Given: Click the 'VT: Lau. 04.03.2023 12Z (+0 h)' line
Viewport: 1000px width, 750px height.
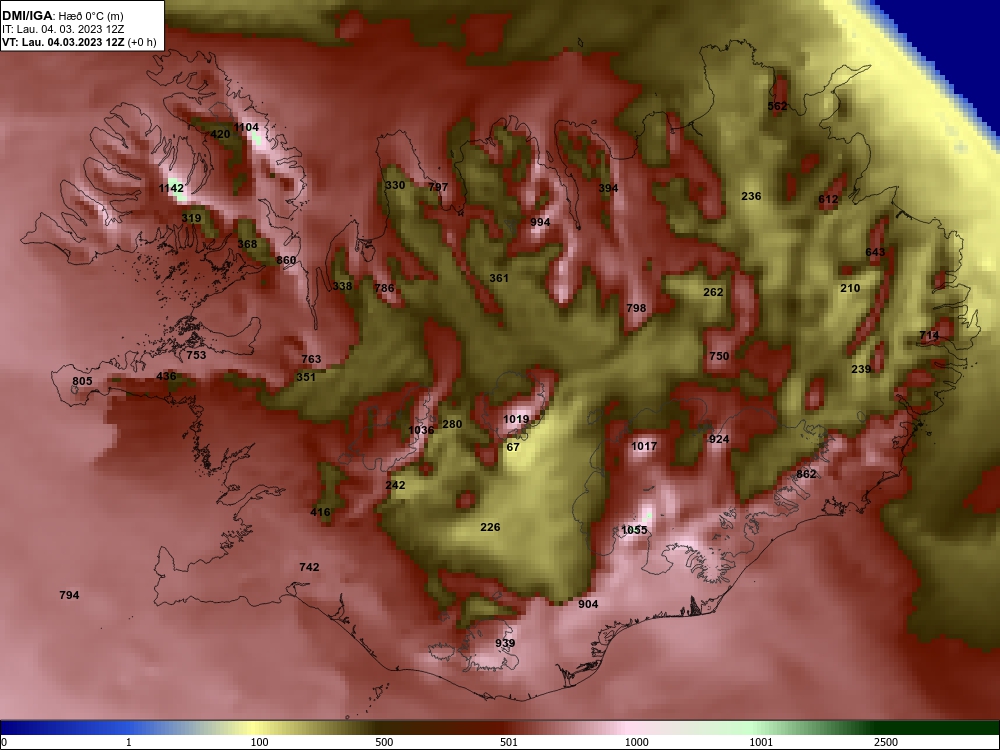Looking at the screenshot, I should pyautogui.click(x=79, y=42).
